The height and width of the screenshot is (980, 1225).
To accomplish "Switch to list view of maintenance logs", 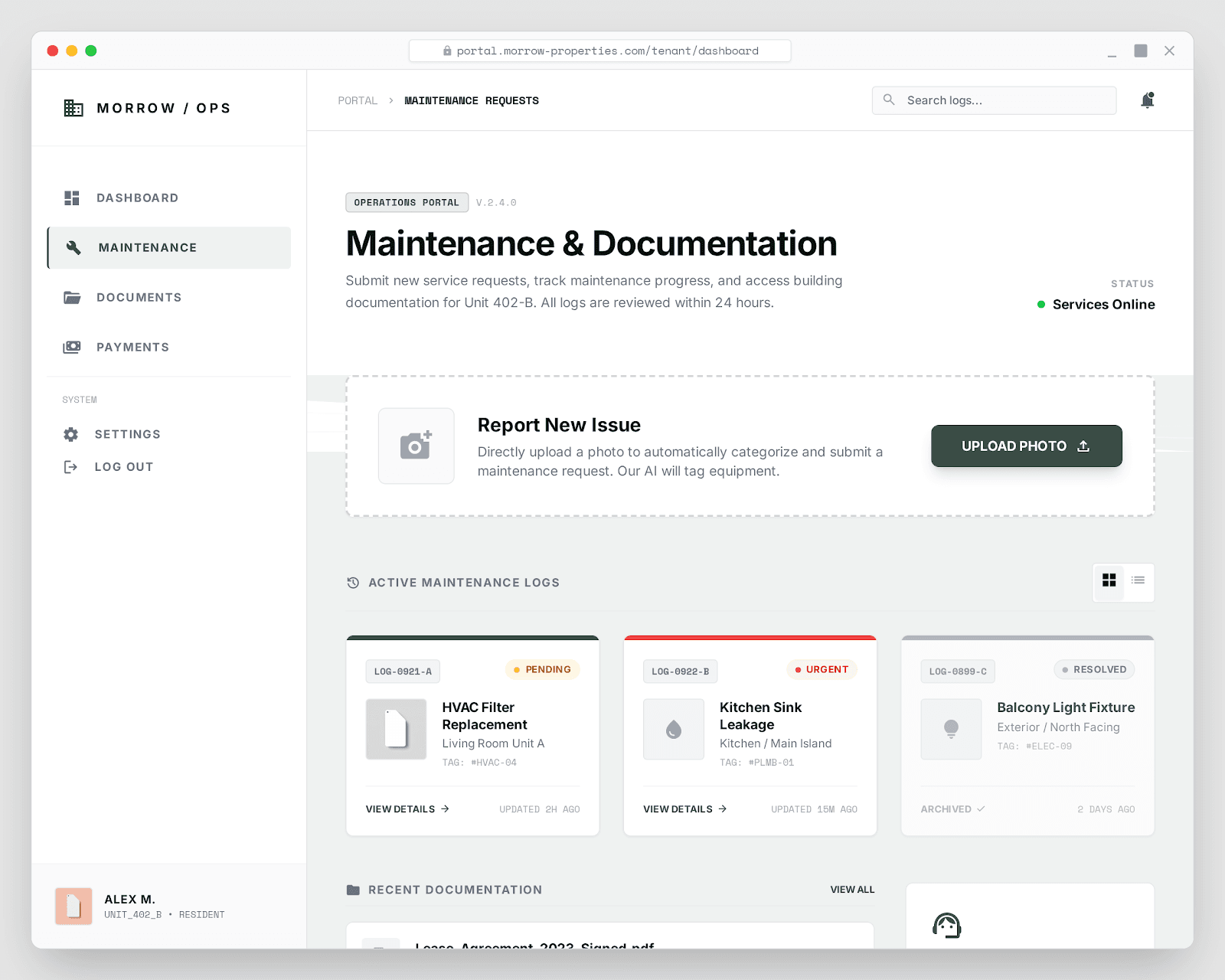I will pos(1138,582).
